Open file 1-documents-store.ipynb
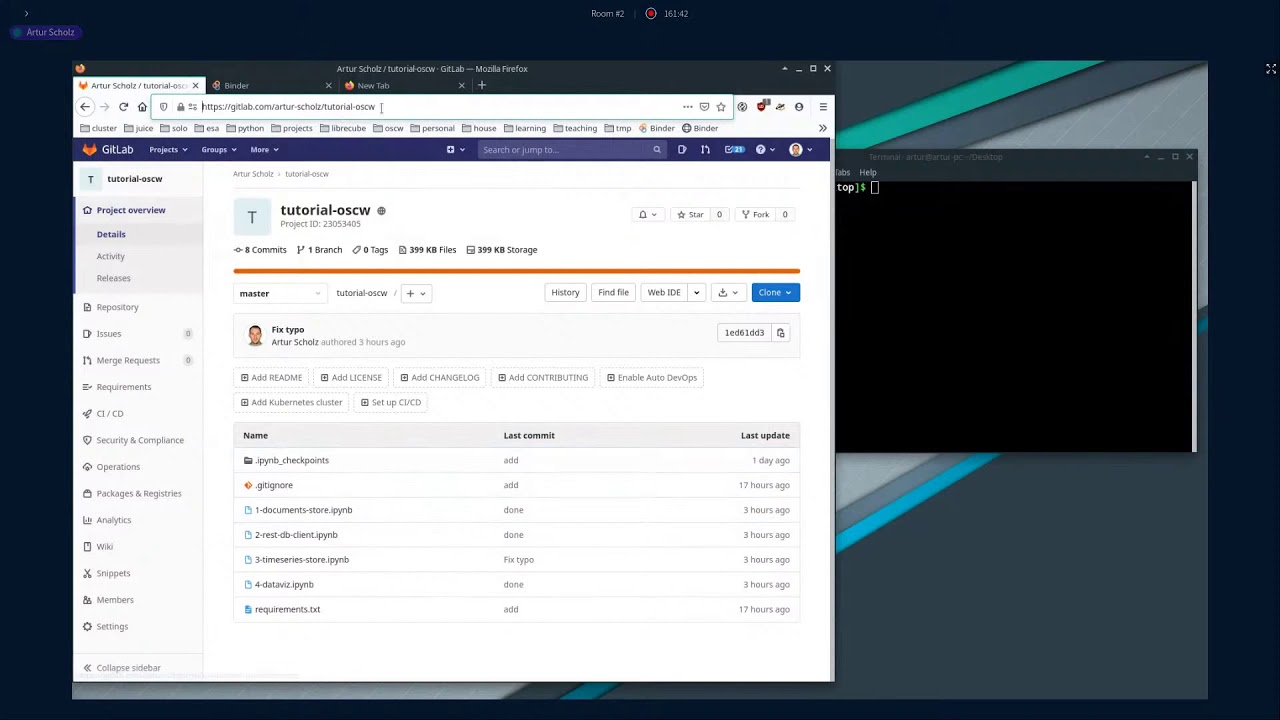This screenshot has width=1280, height=720. pos(303,510)
